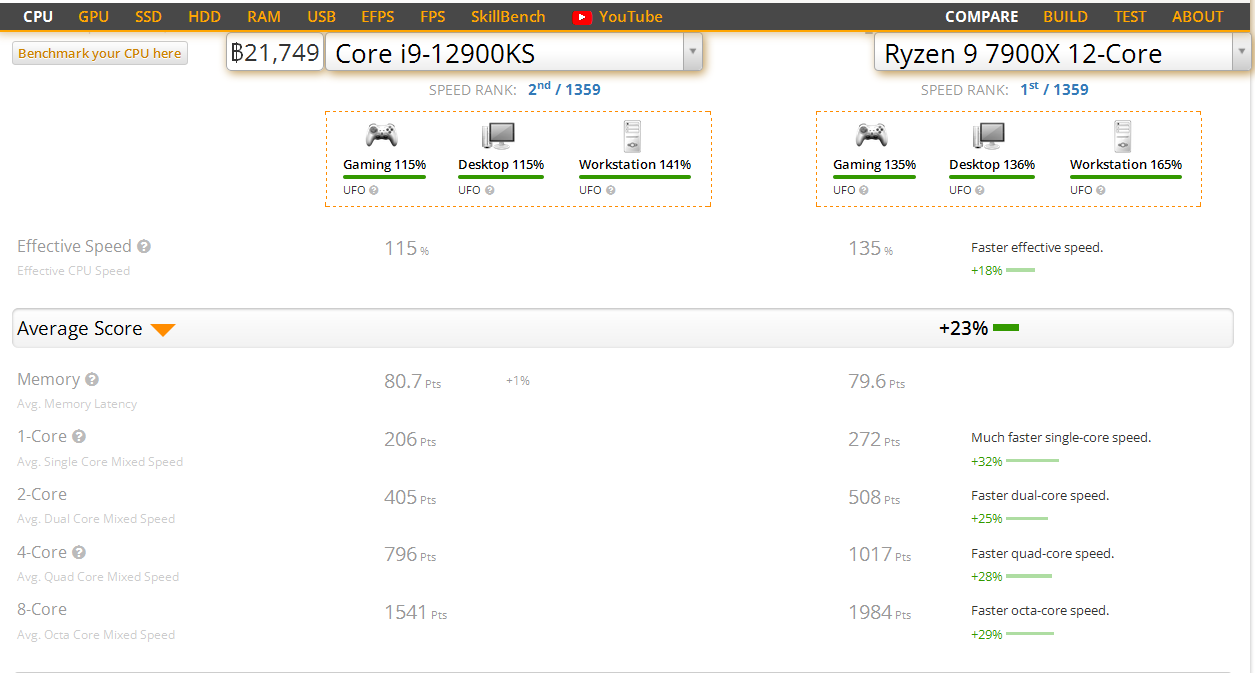
Task: Open the RAM tab
Action: [264, 16]
